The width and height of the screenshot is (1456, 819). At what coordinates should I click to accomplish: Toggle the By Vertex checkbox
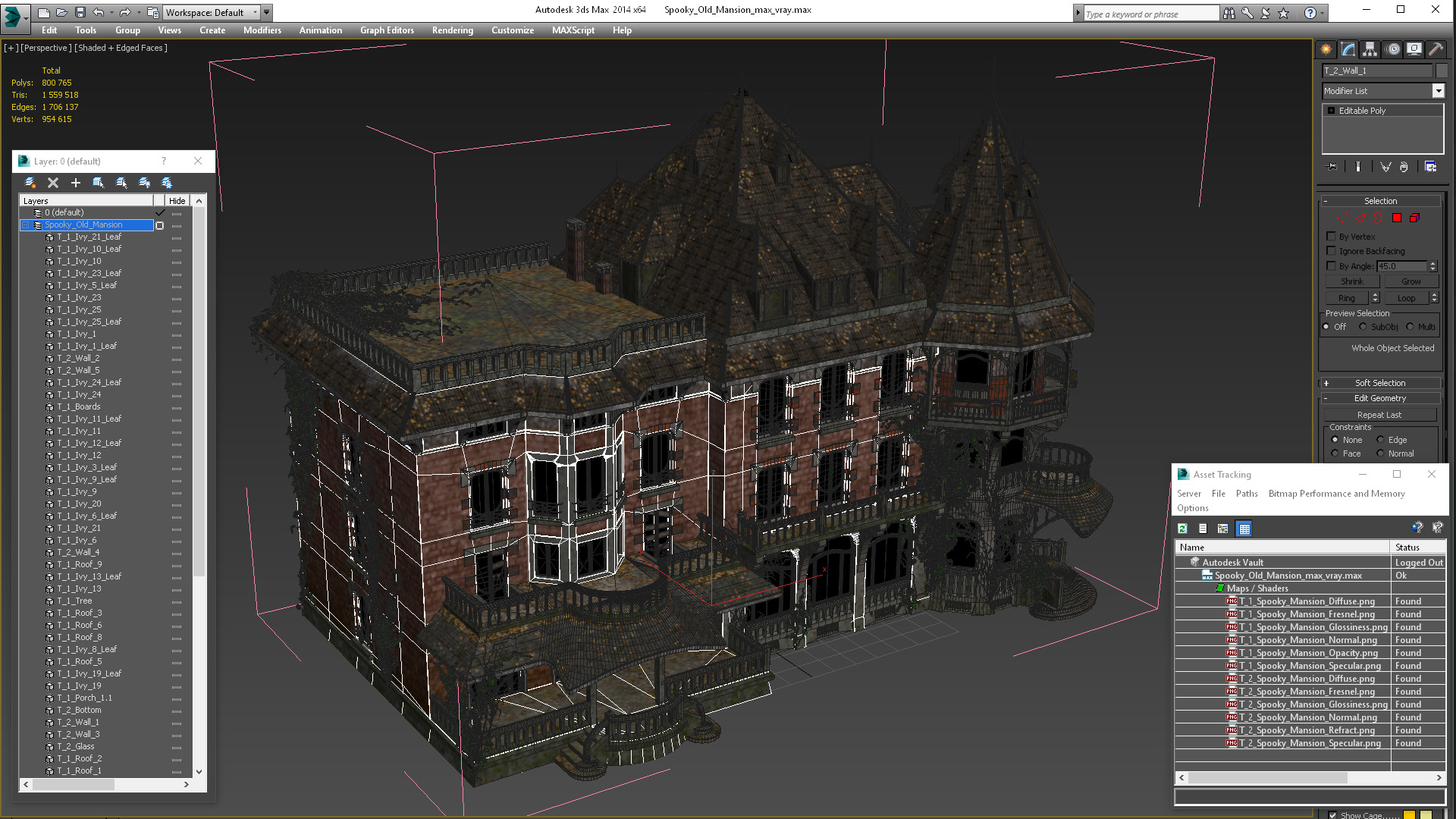point(1331,236)
